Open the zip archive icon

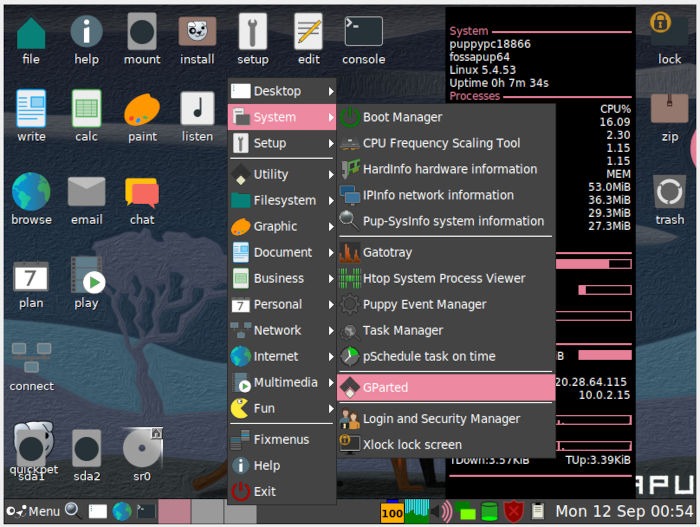tap(669, 108)
